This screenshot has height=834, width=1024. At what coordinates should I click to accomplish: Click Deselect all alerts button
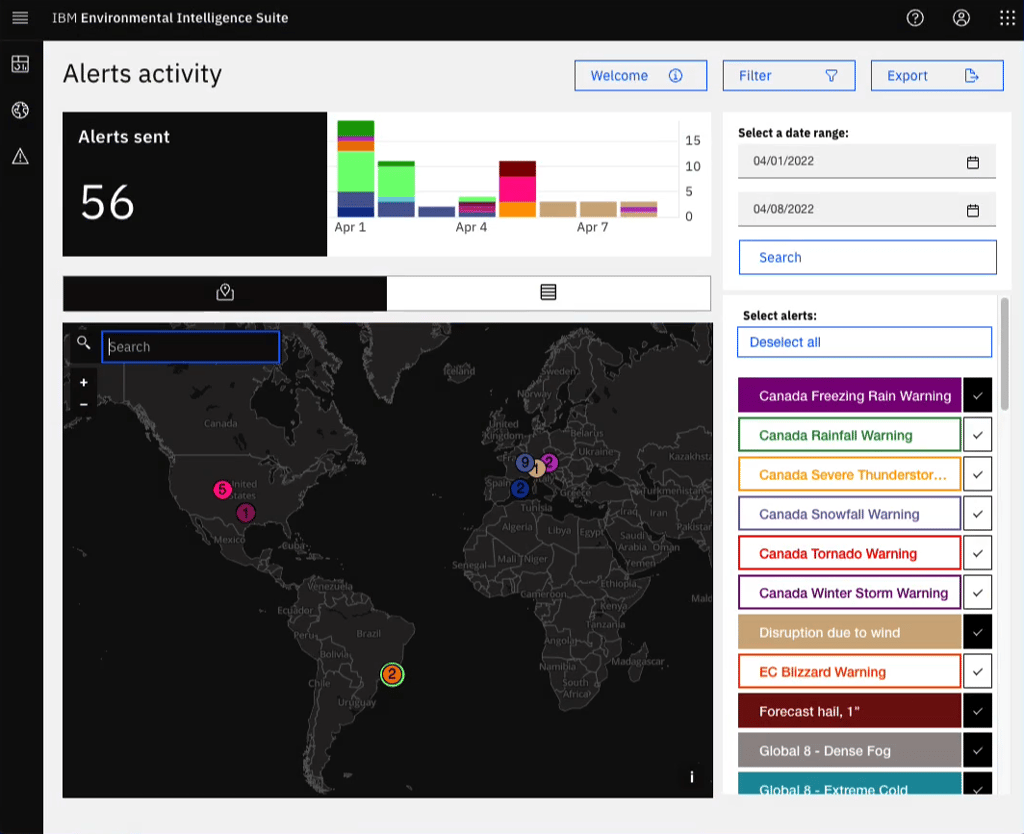(x=864, y=342)
